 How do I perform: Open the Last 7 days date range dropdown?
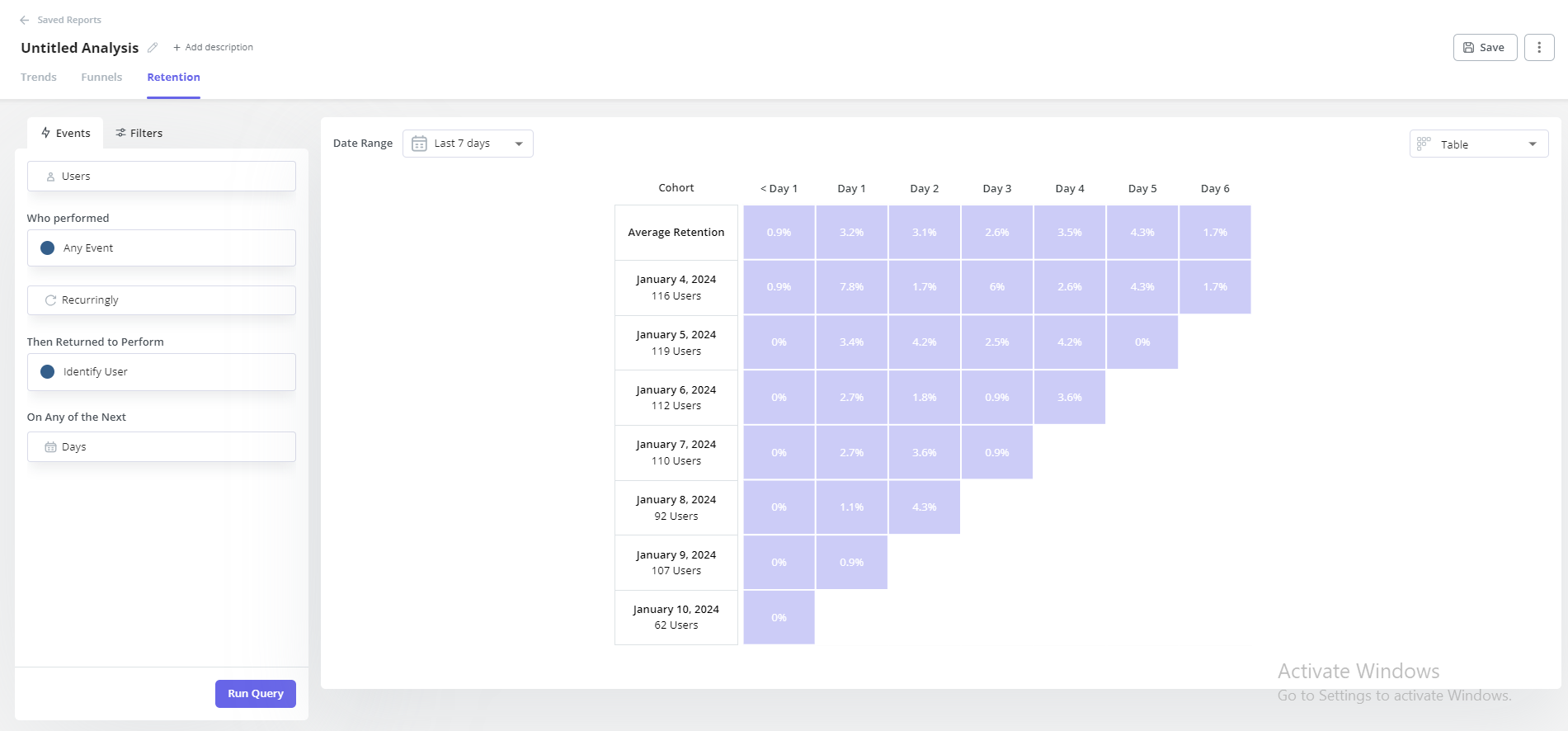pos(468,144)
